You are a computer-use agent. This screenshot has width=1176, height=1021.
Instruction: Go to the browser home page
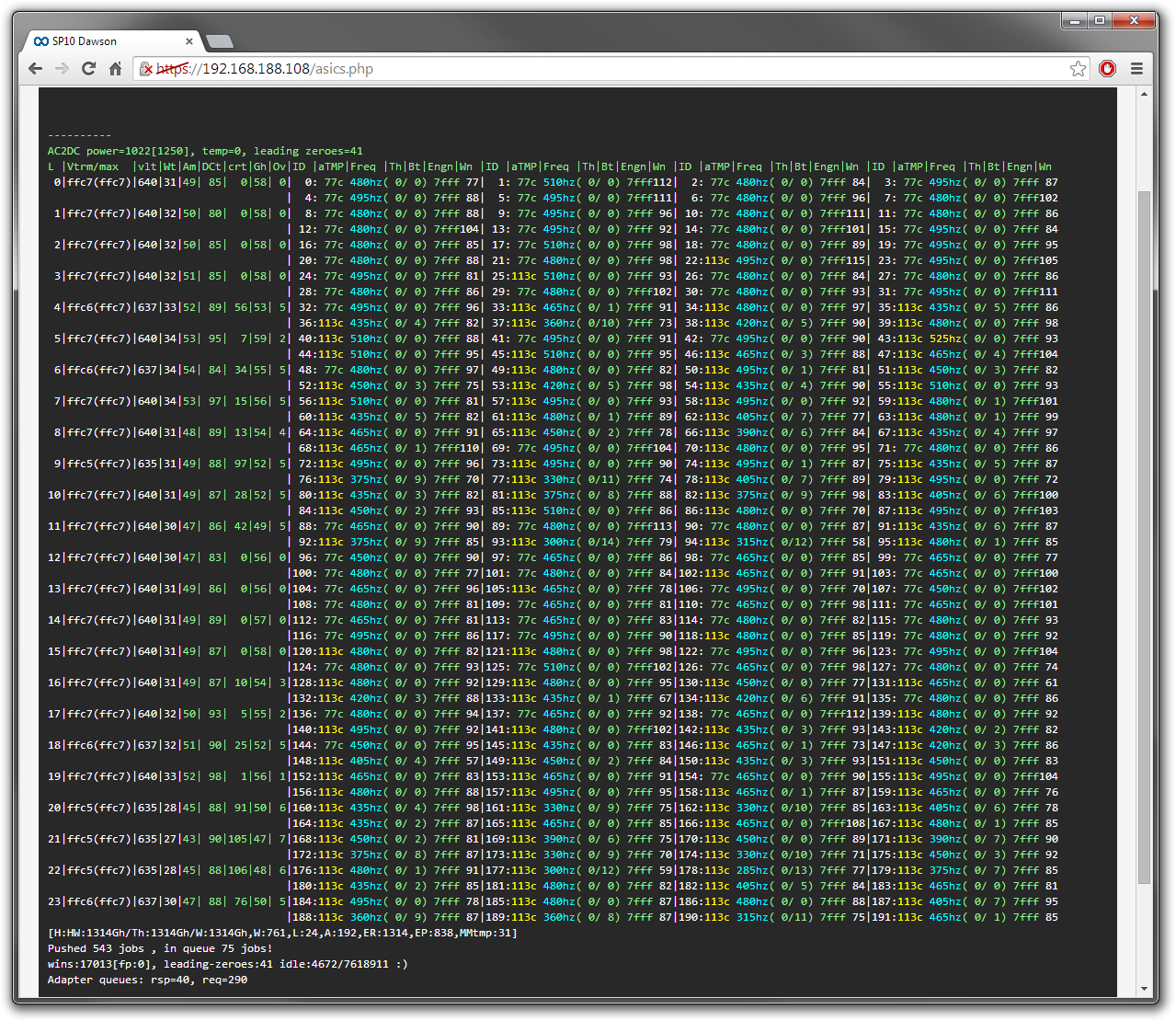(x=115, y=68)
